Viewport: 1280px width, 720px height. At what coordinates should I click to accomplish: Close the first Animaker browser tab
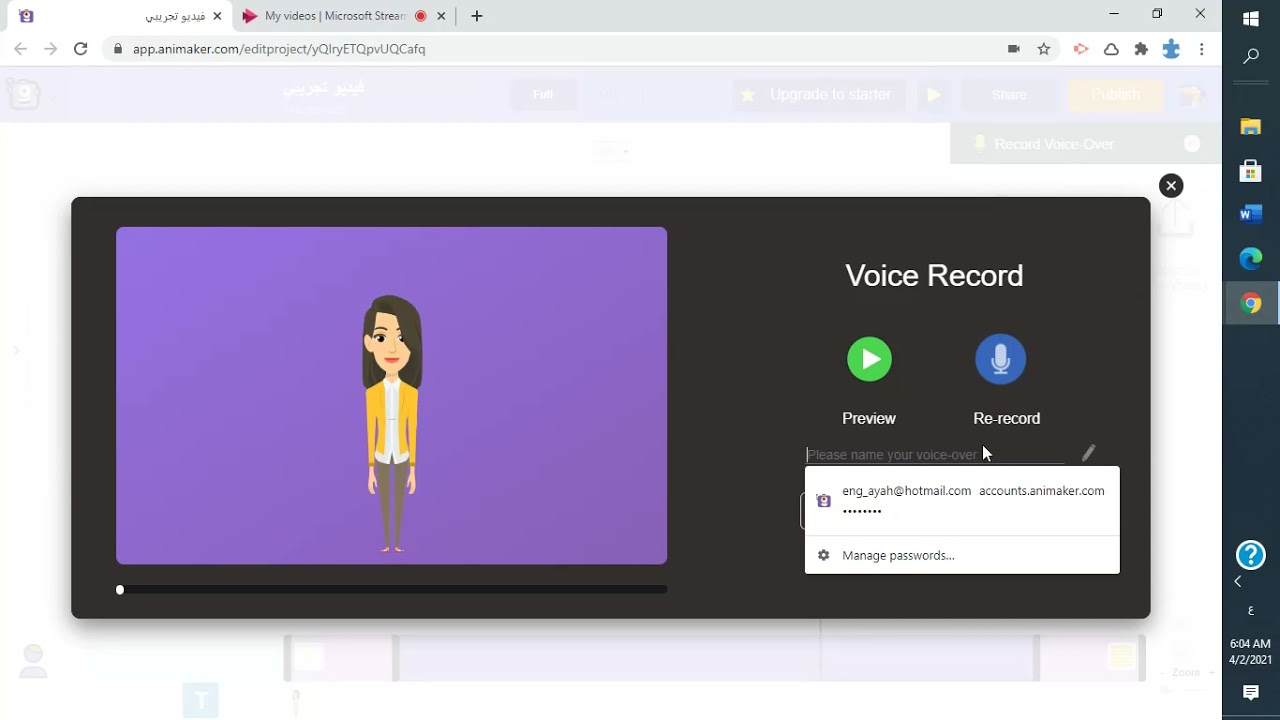click(217, 16)
